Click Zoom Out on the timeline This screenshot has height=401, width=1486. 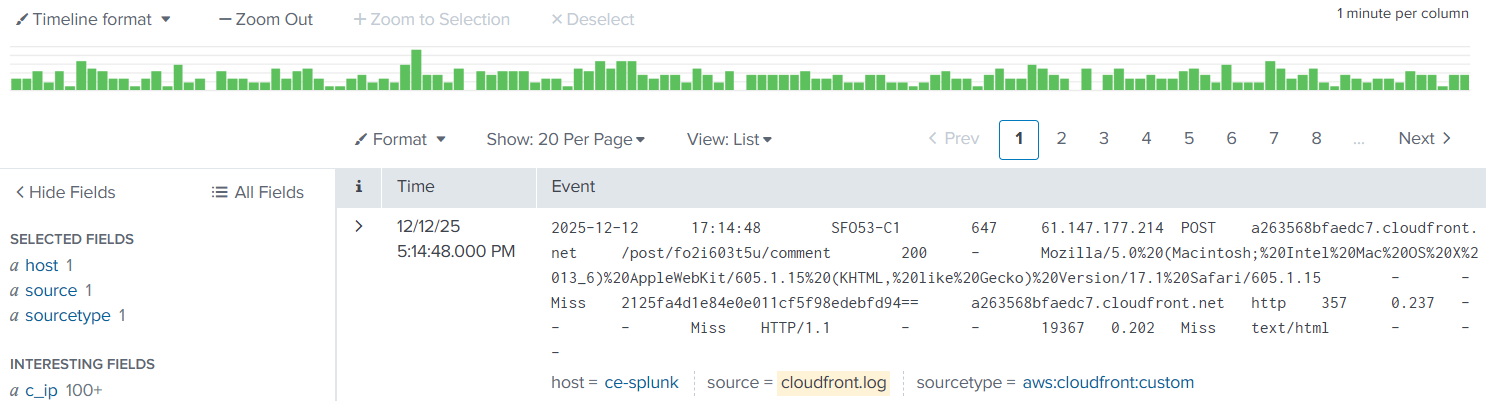[x=265, y=19]
